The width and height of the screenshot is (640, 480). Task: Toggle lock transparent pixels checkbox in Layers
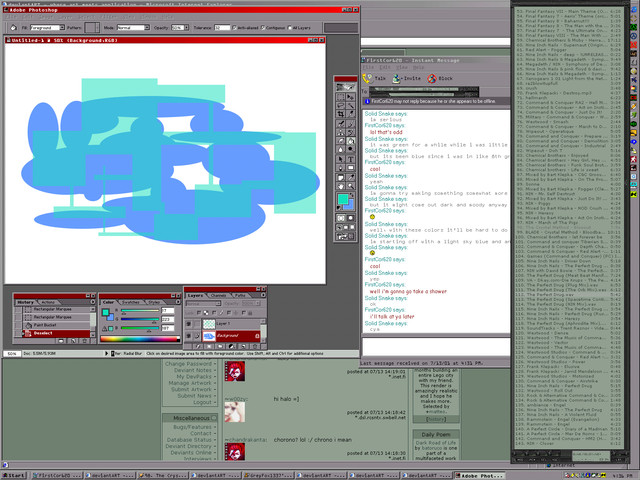click(x=199, y=313)
